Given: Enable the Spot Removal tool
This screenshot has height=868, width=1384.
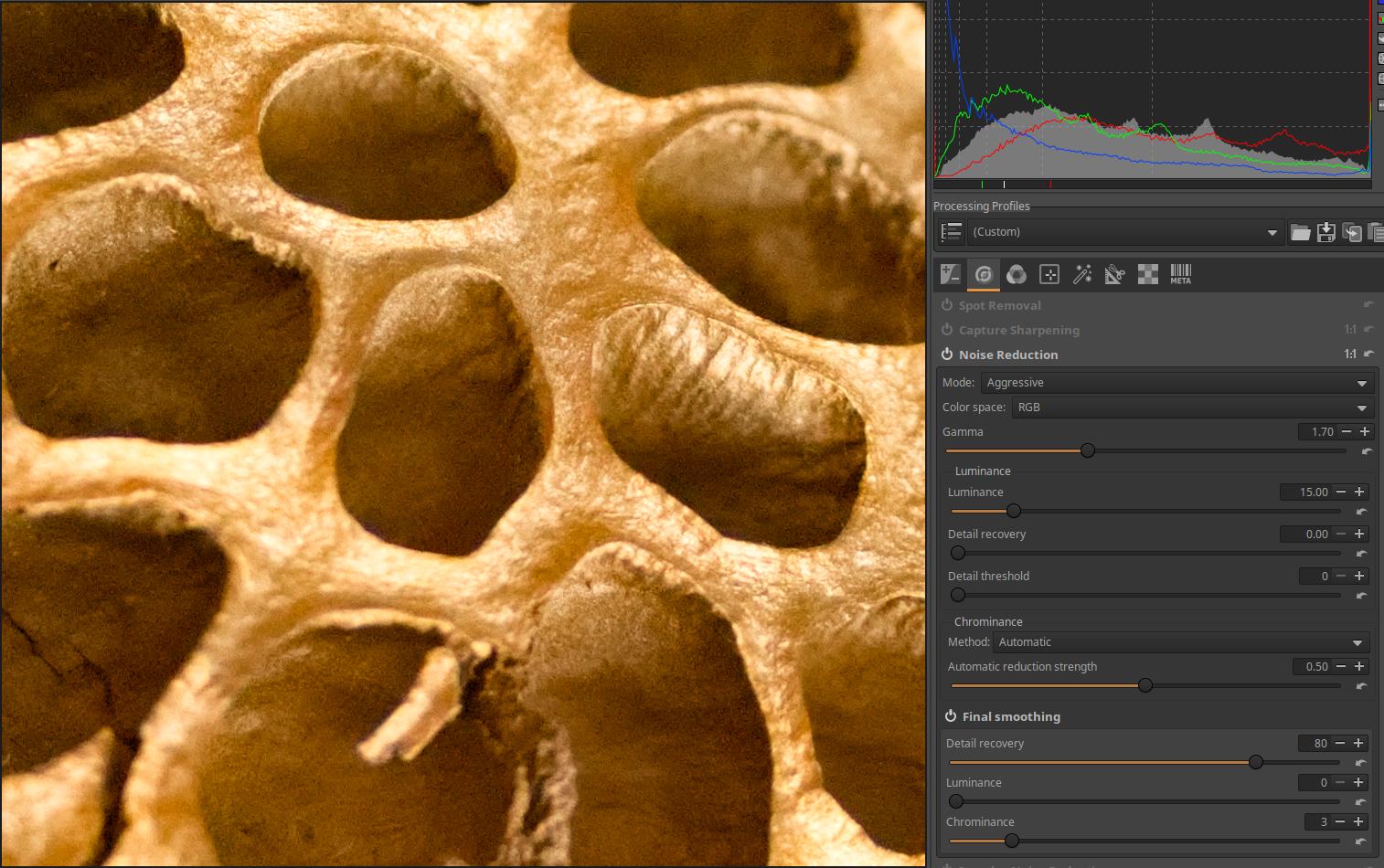Looking at the screenshot, I should (x=947, y=305).
